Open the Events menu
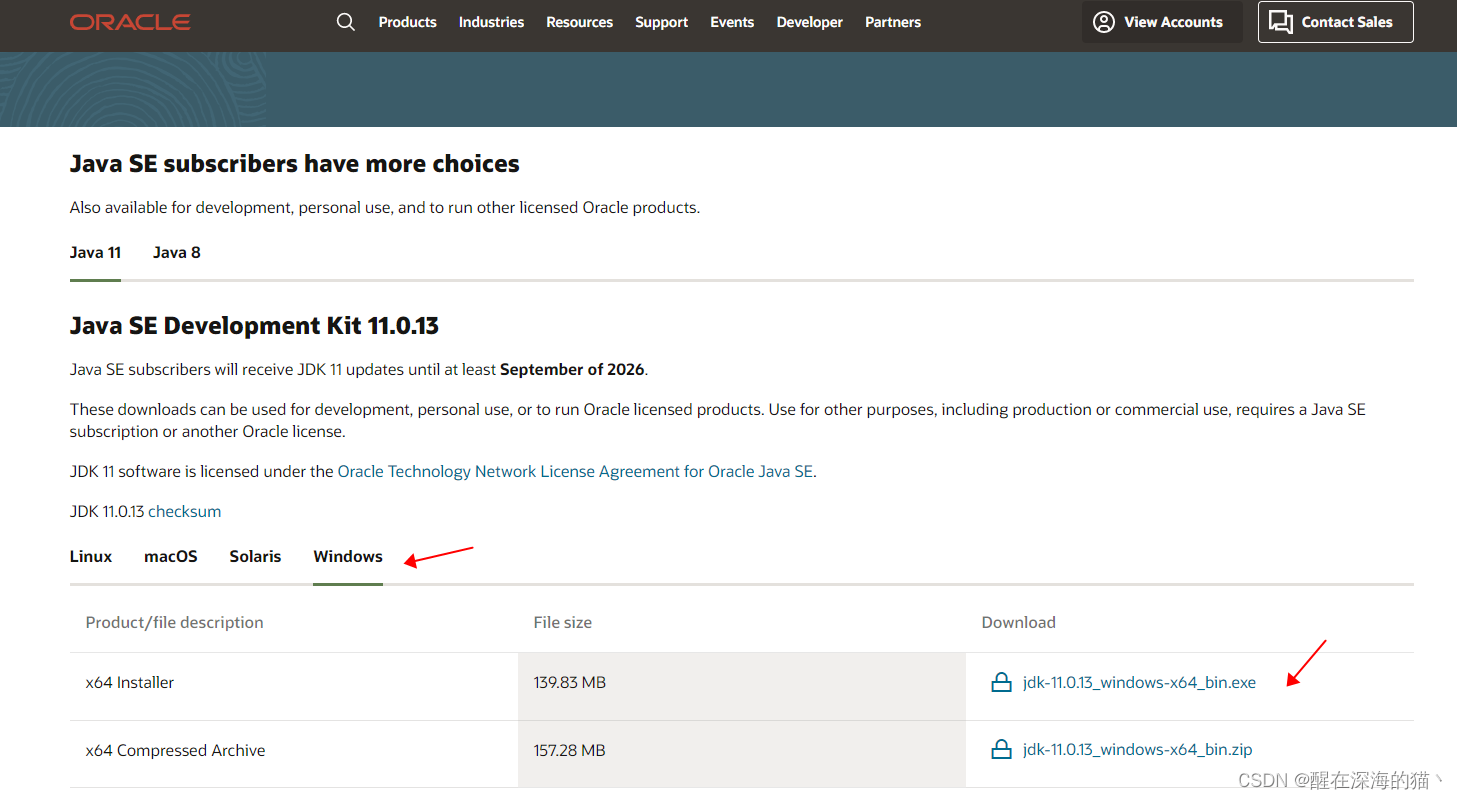 coord(732,22)
